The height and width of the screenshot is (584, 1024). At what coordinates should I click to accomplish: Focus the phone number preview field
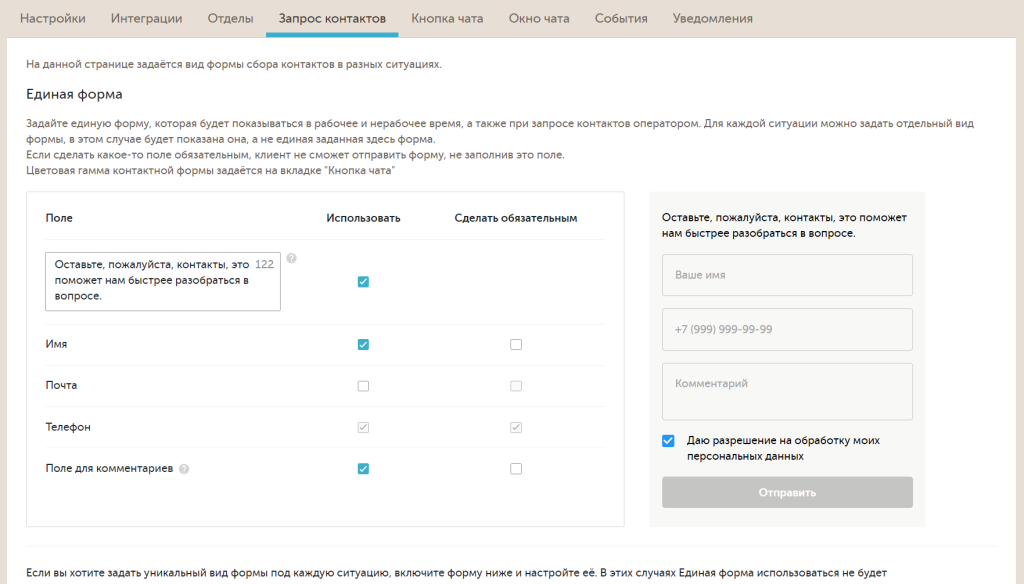click(787, 329)
